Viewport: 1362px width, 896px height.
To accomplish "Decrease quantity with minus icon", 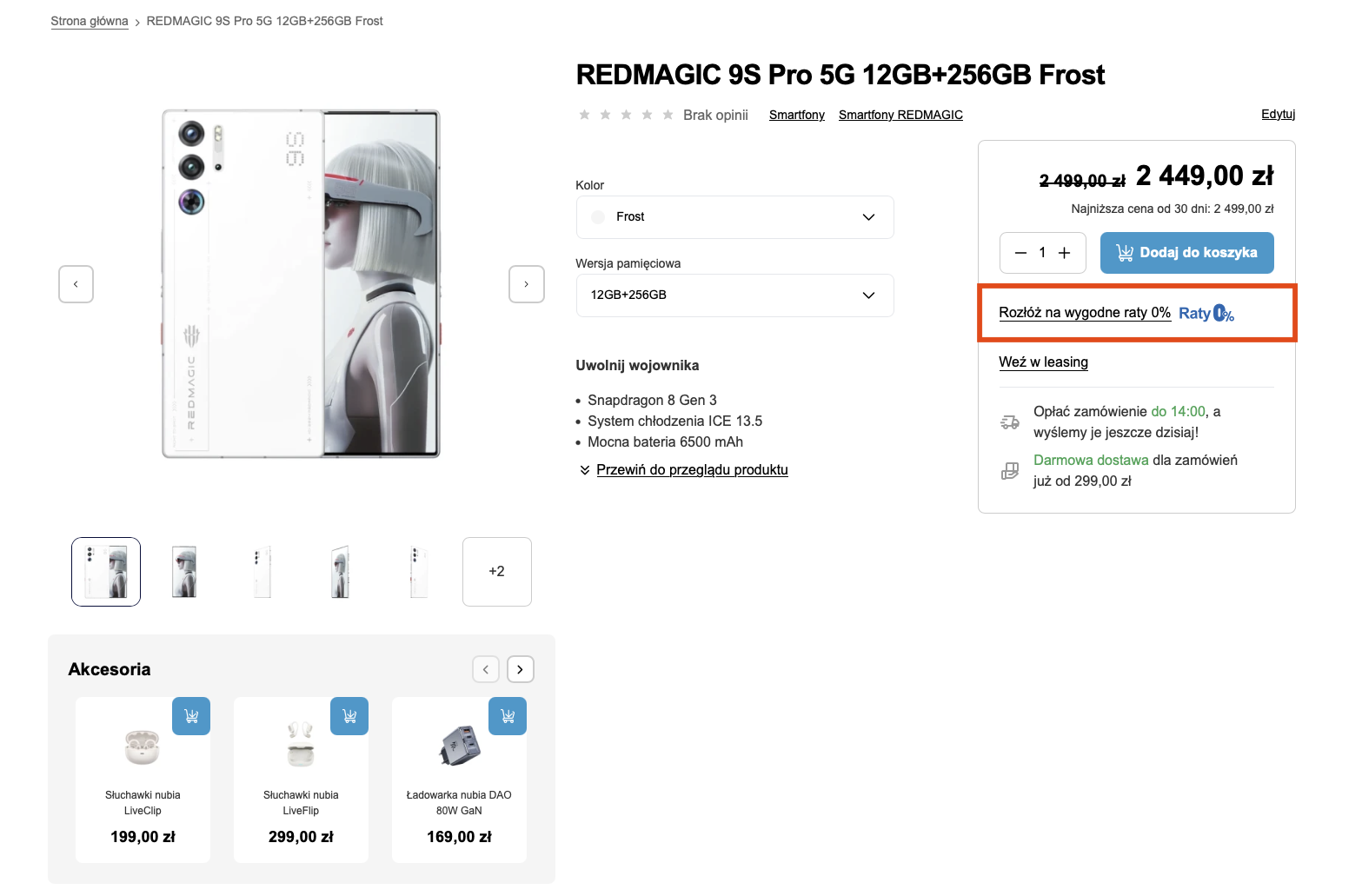I will click(x=1020, y=253).
